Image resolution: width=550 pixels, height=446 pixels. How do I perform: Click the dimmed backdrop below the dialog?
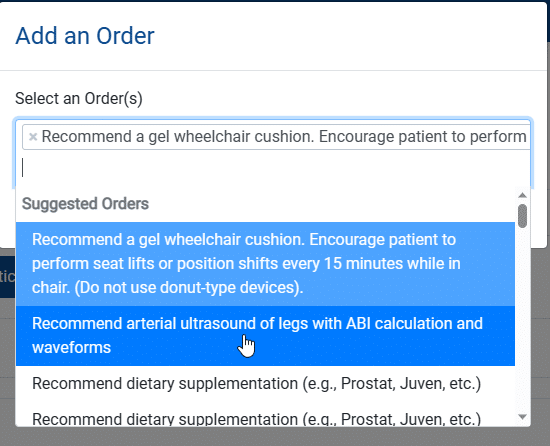click(x=275, y=437)
